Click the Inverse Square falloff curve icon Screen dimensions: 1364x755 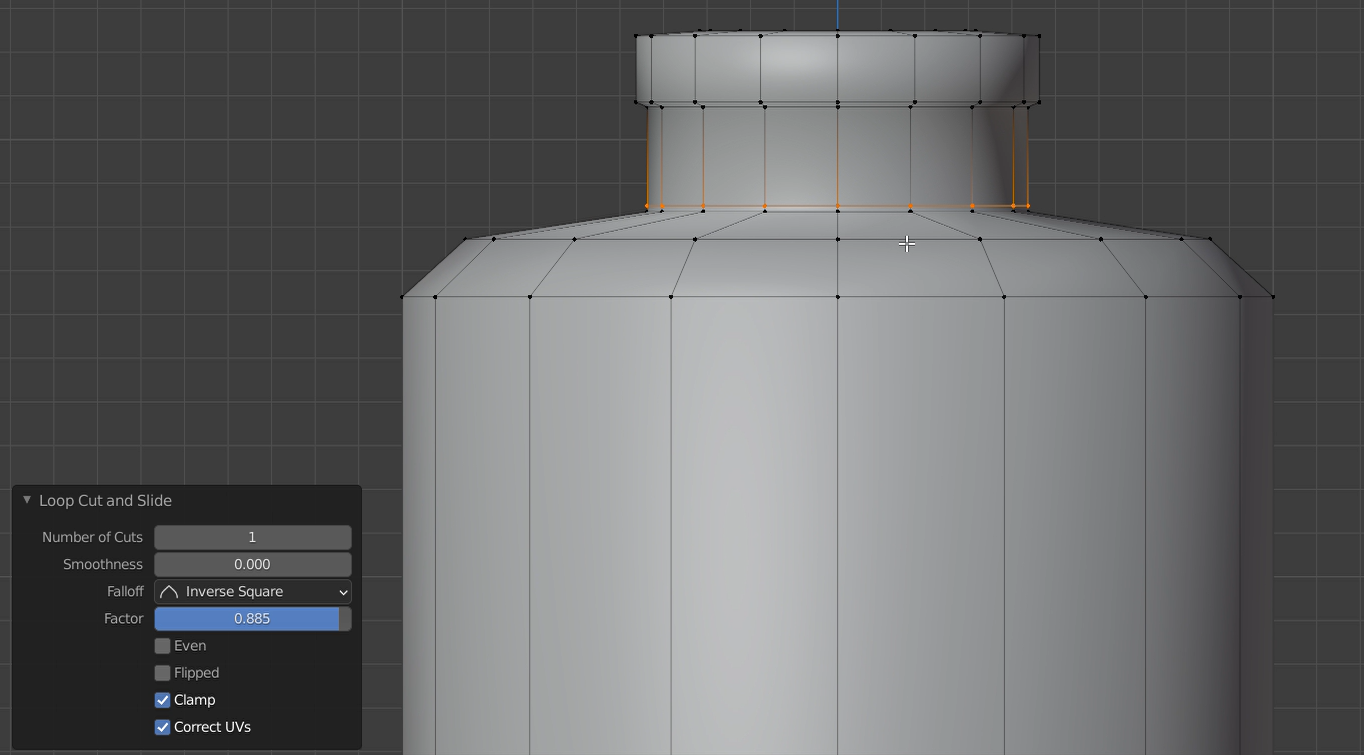pyautogui.click(x=169, y=592)
